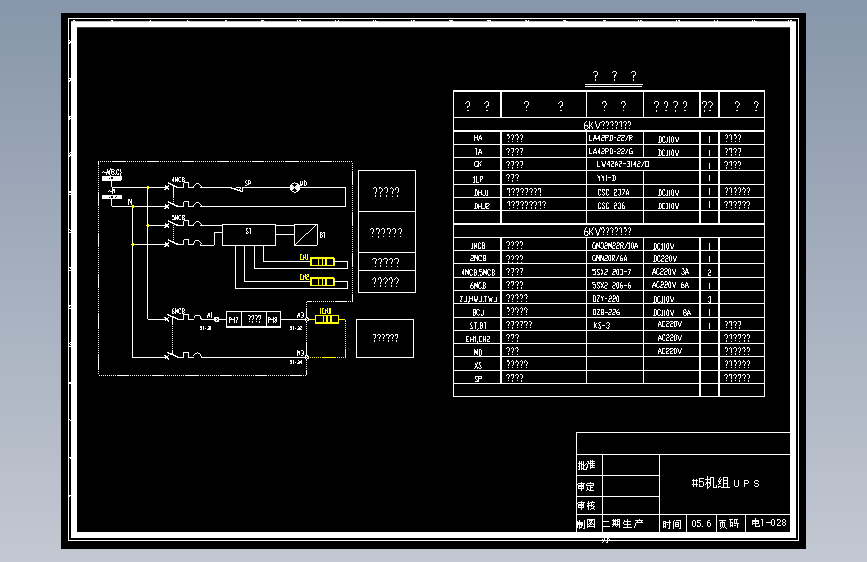Select the '审定' label in the title block
Viewport: 867px width, 562px height.
(x=586, y=487)
